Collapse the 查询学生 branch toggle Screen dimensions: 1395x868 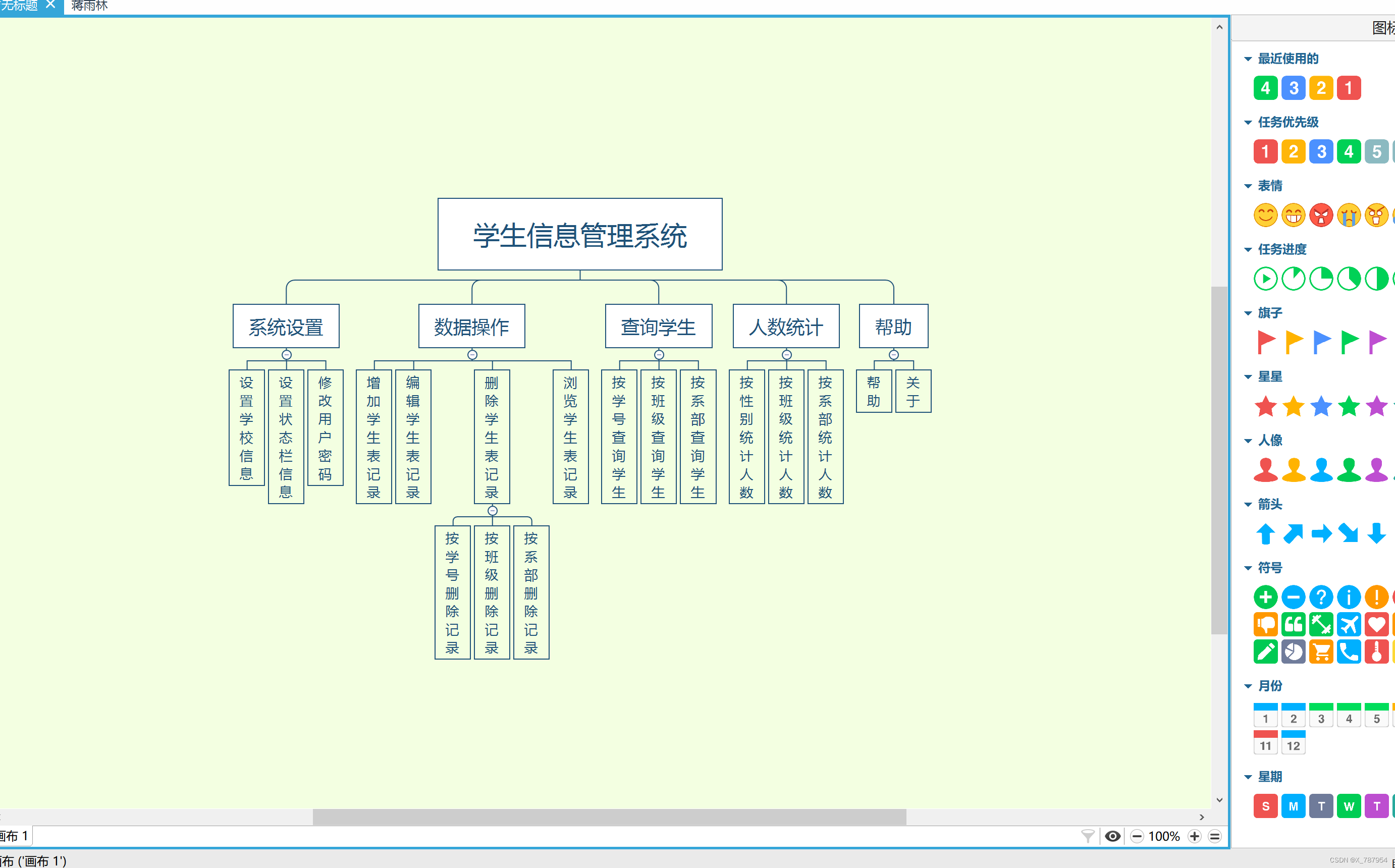[659, 355]
